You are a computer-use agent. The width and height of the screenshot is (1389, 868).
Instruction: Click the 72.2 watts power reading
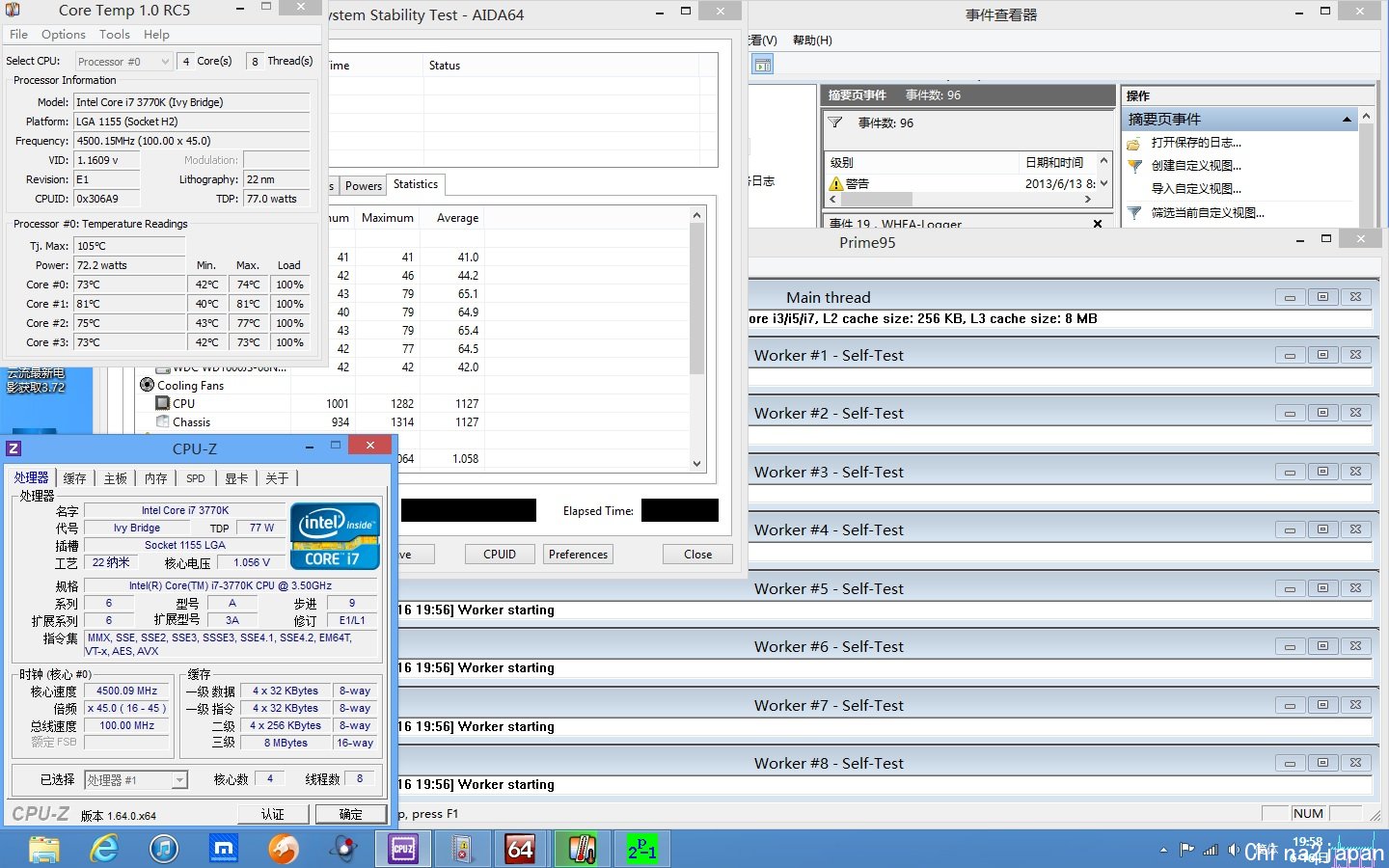pos(129,265)
